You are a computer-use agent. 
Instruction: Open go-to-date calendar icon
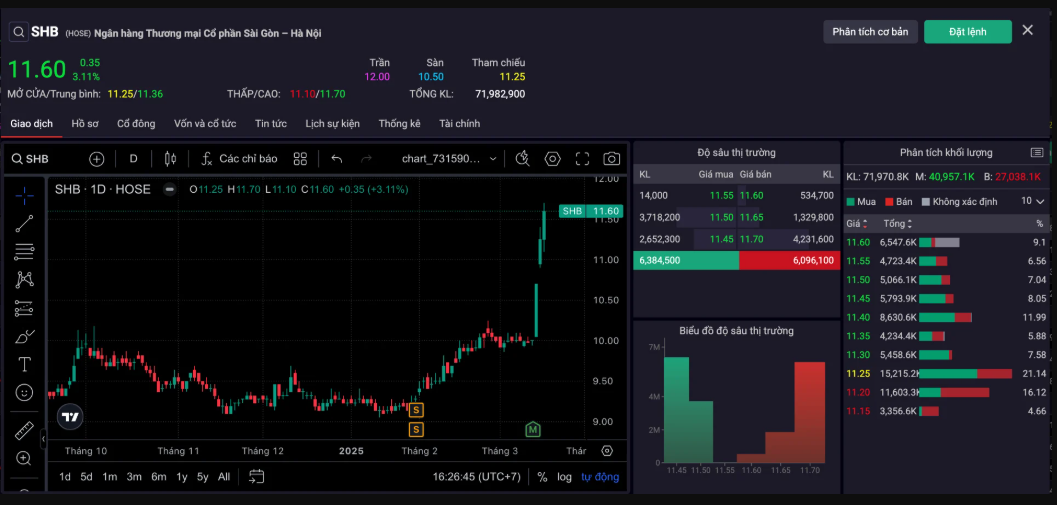pyautogui.click(x=256, y=477)
